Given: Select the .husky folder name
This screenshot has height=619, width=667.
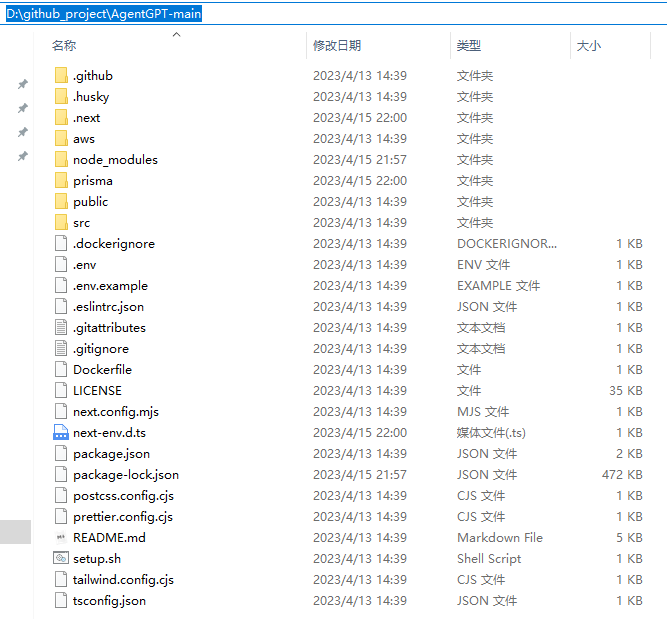Looking at the screenshot, I should [x=91, y=97].
